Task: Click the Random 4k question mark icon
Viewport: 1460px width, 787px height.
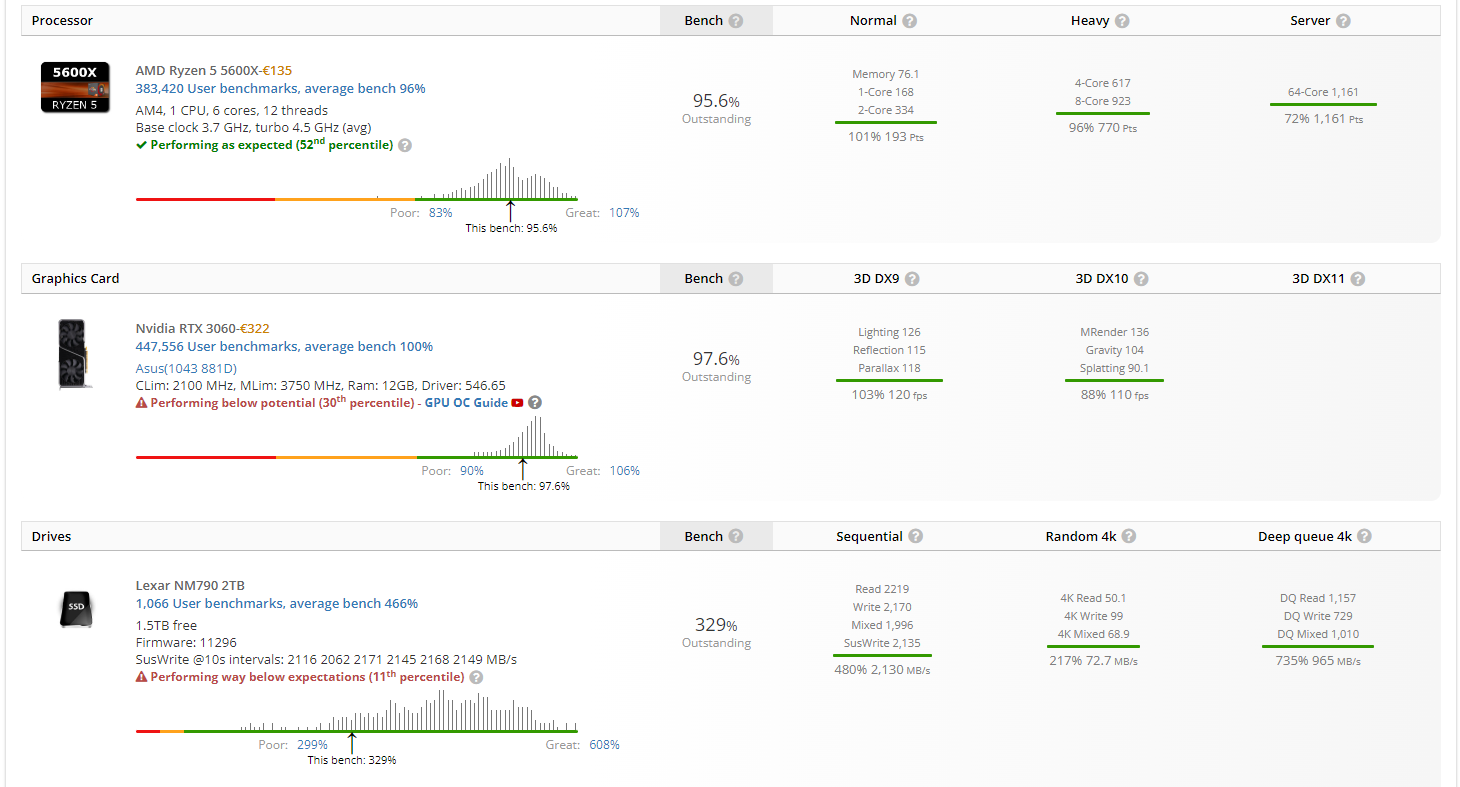Action: (1129, 537)
